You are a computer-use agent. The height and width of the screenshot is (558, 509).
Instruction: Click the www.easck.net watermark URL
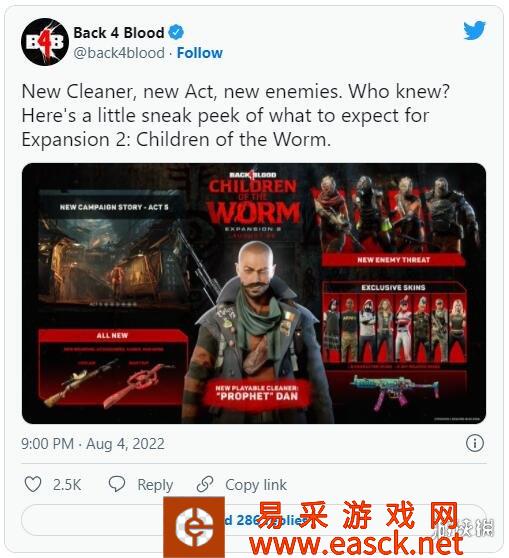(x=356, y=544)
